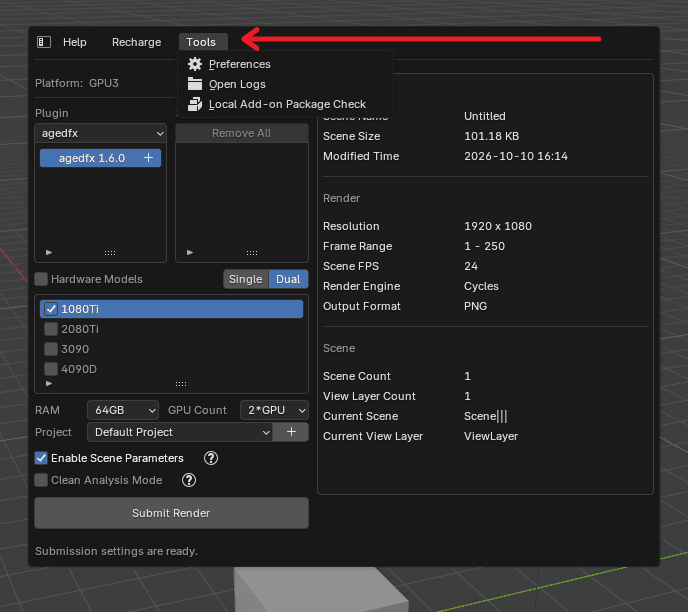Click the selected plugins list grip dots

click(252, 253)
